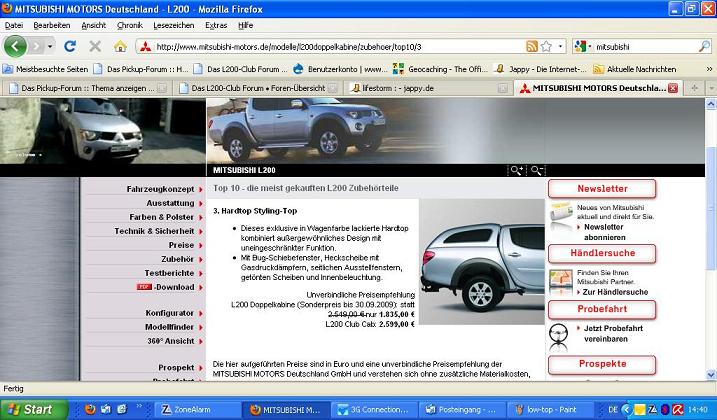The width and height of the screenshot is (717, 420).
Task: Click the Firefox quick launch icon
Action: tap(90, 409)
